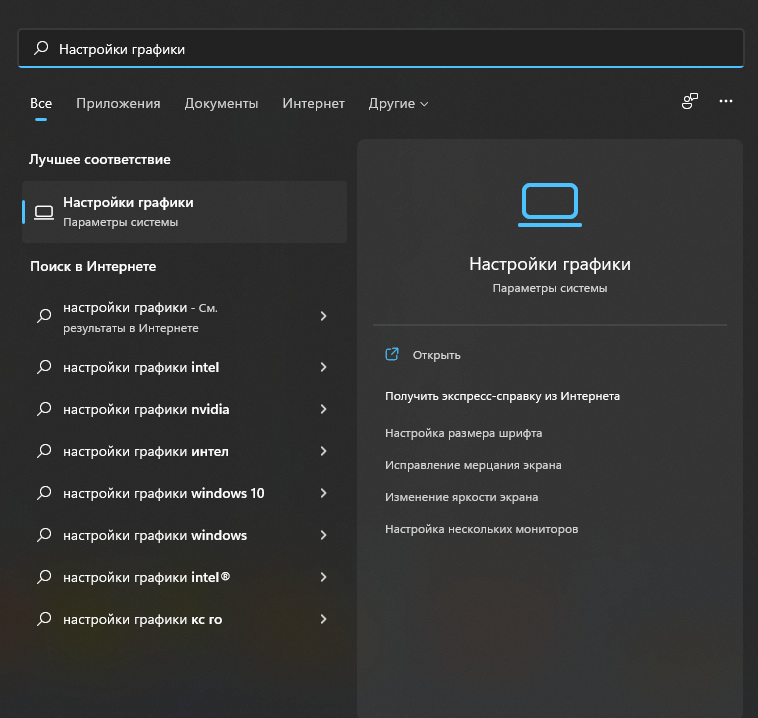Expand the Другие dropdown filter
The image size is (758, 718).
398,103
